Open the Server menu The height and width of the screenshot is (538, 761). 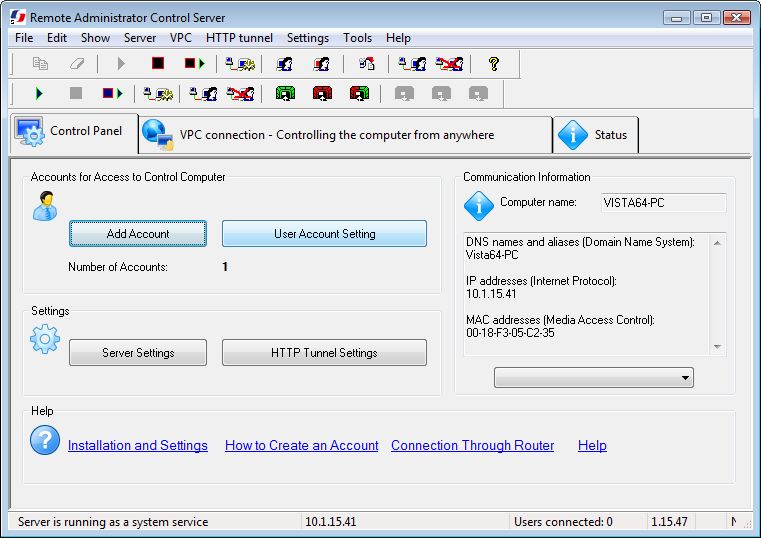[140, 38]
